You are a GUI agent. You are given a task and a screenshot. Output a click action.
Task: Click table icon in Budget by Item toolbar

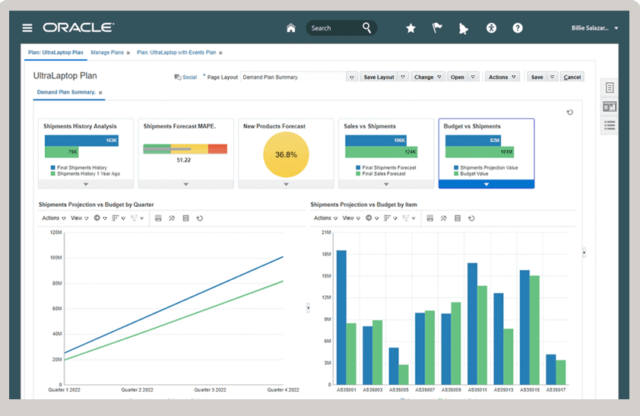click(458, 218)
